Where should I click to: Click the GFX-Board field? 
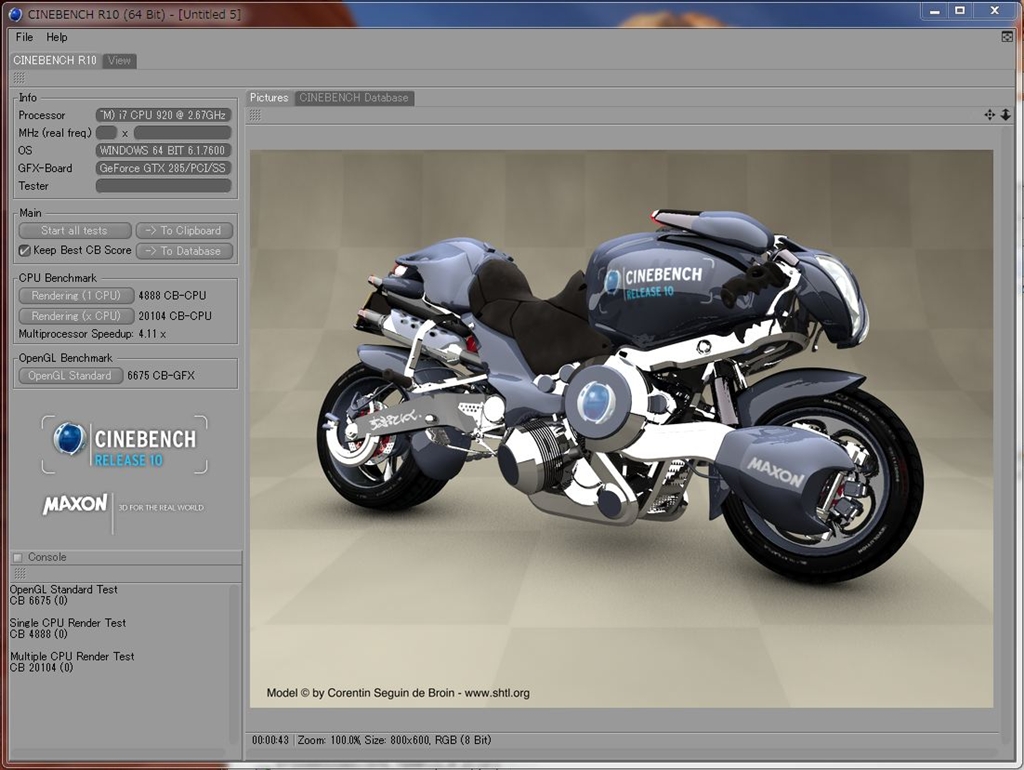point(164,168)
